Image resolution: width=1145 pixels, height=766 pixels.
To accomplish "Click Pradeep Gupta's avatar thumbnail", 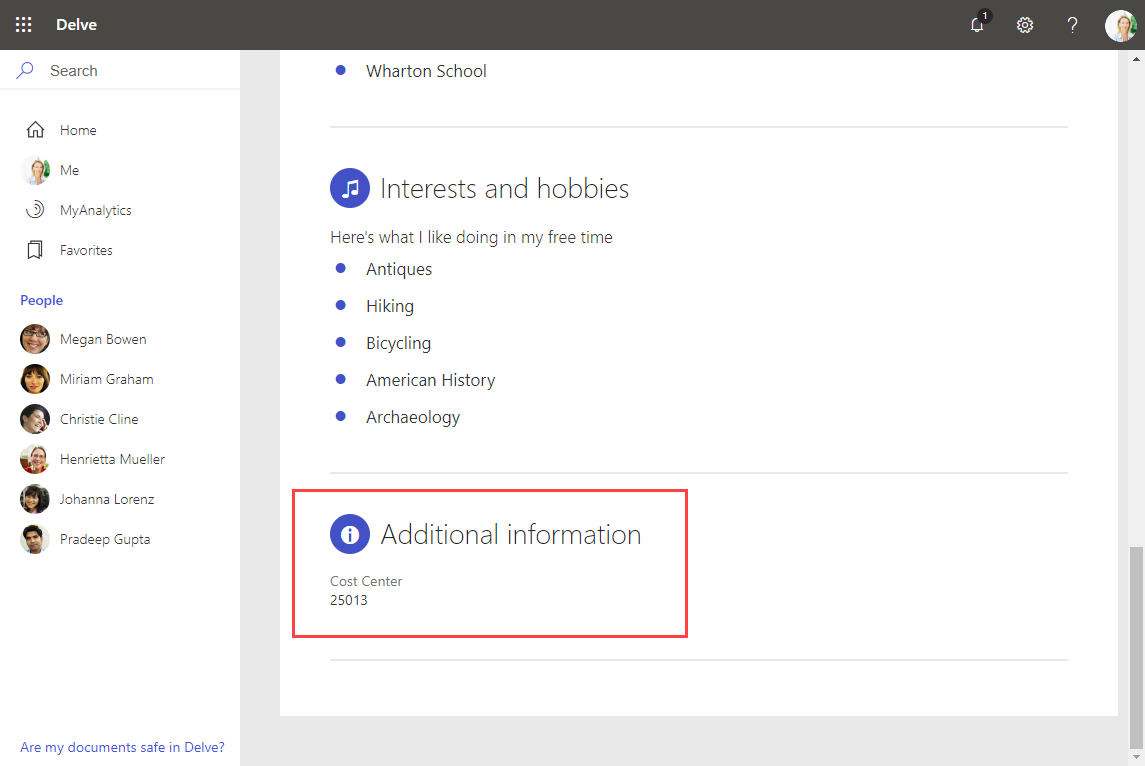I will pyautogui.click(x=35, y=539).
